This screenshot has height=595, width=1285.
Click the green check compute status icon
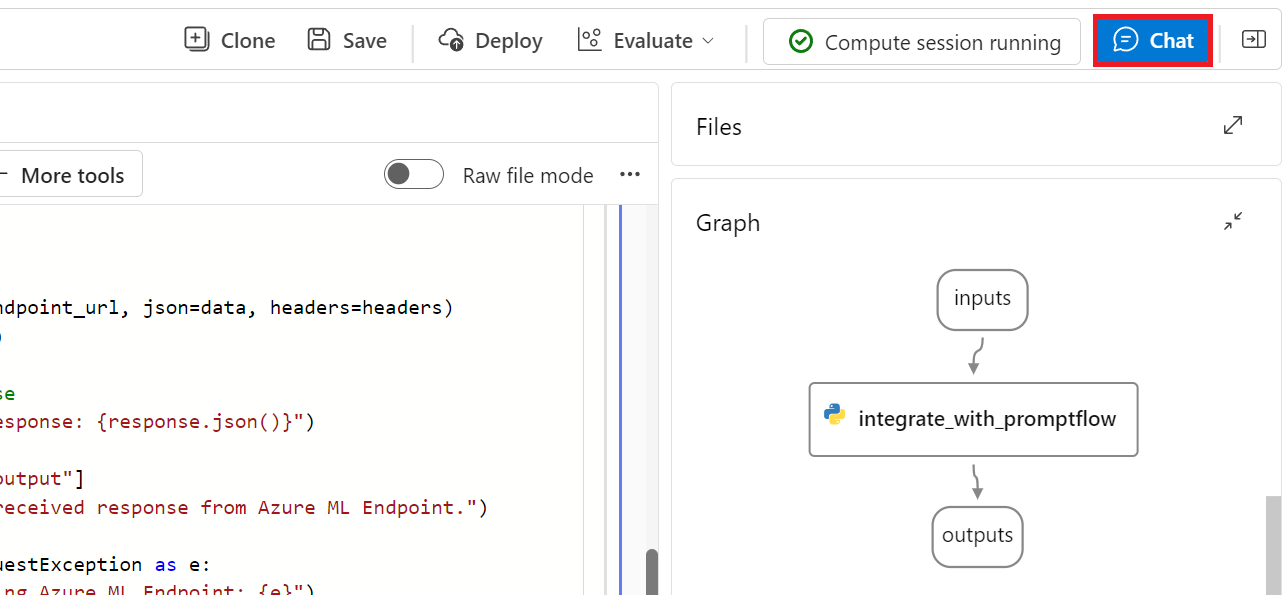click(x=800, y=42)
